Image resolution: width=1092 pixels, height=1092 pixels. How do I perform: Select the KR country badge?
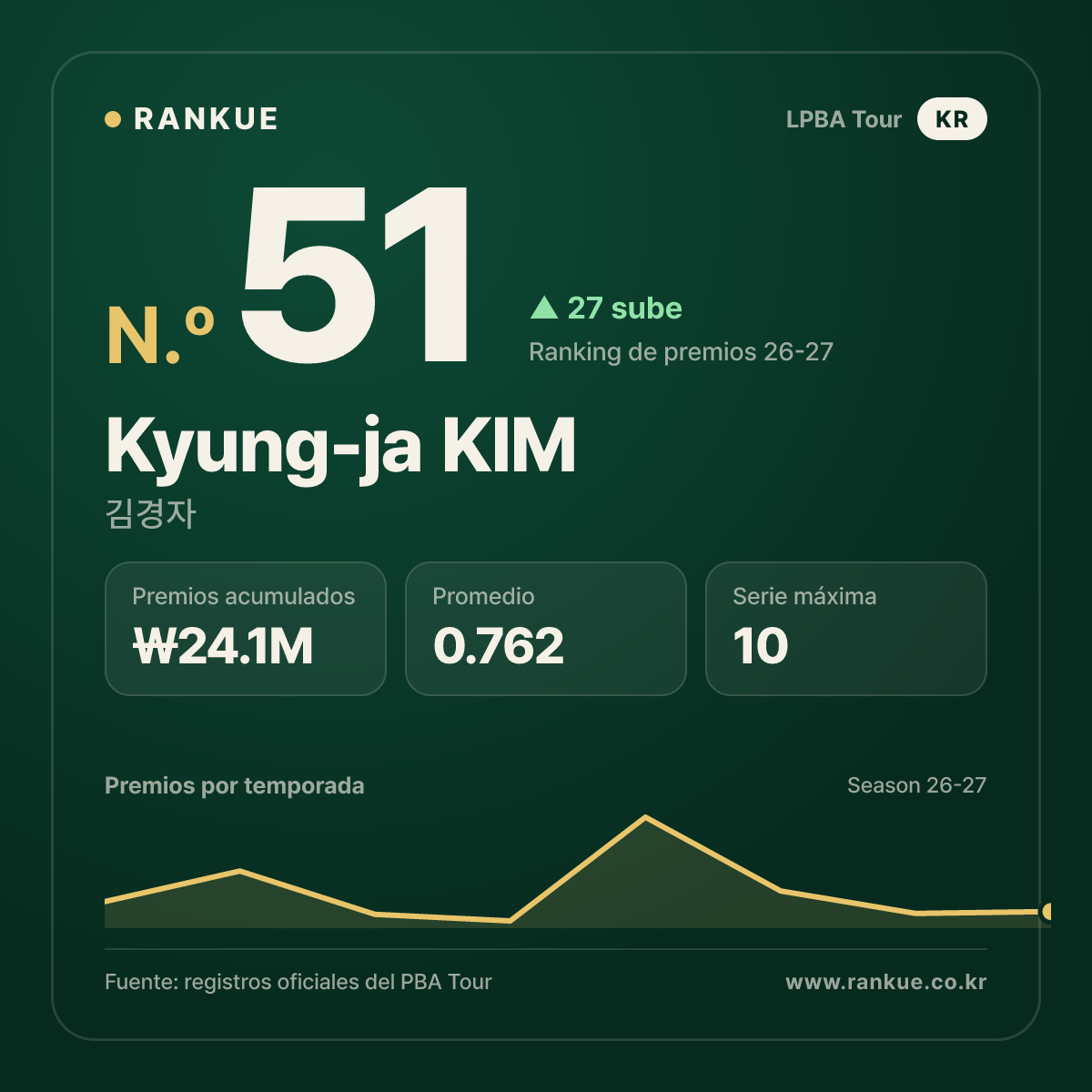952,119
